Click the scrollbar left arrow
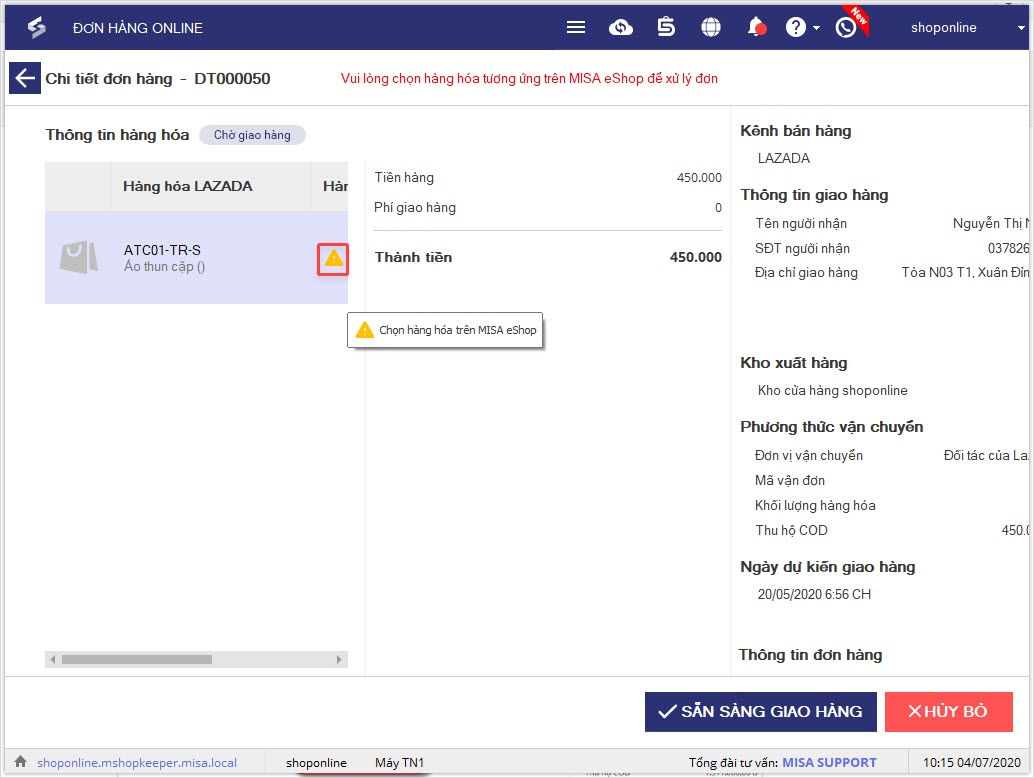Screen dimensions: 1034x778 [53, 659]
